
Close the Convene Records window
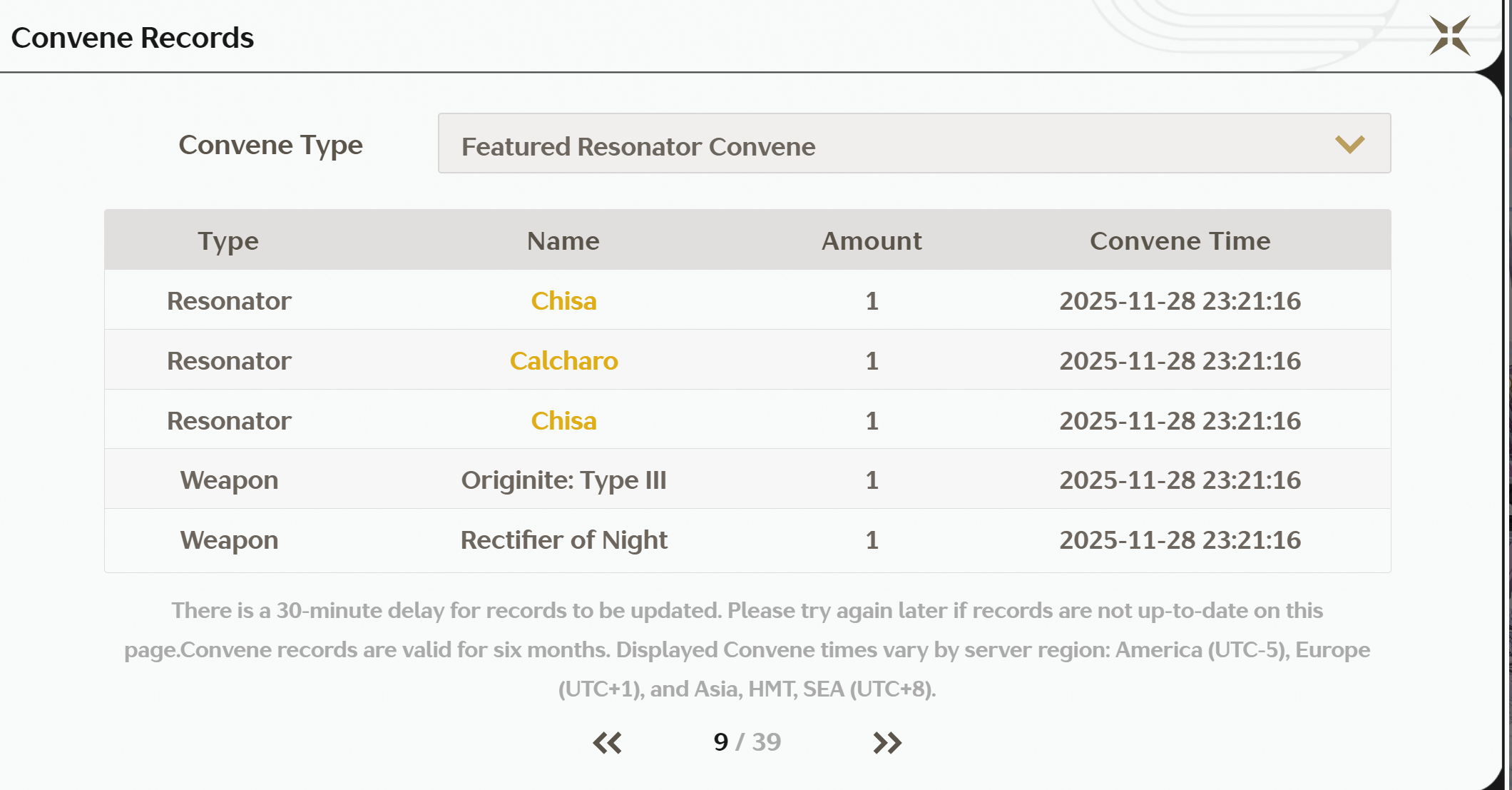tap(1449, 36)
